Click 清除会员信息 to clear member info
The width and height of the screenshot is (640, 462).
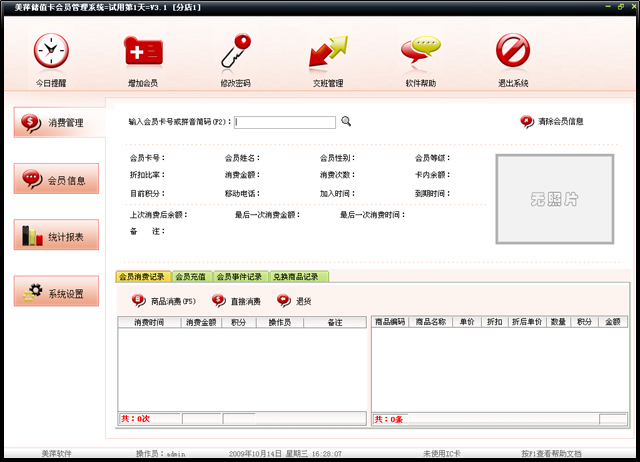[x=551, y=122]
